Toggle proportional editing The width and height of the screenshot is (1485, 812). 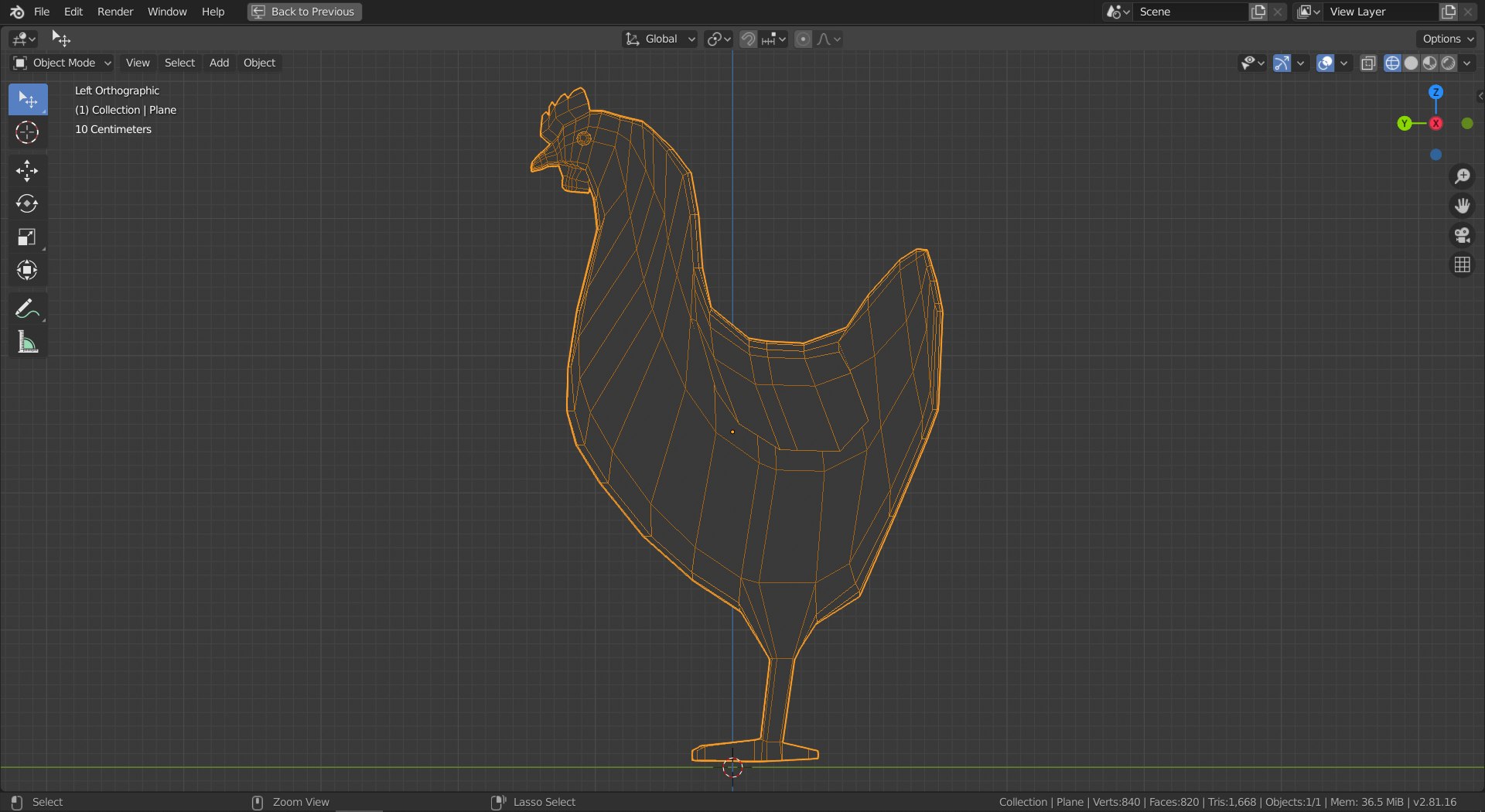point(804,39)
